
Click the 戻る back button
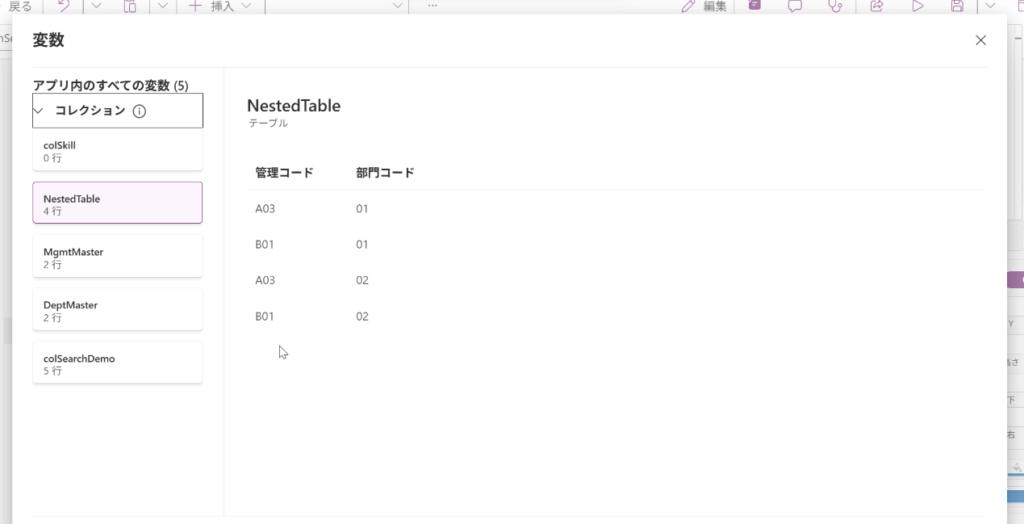20,6
